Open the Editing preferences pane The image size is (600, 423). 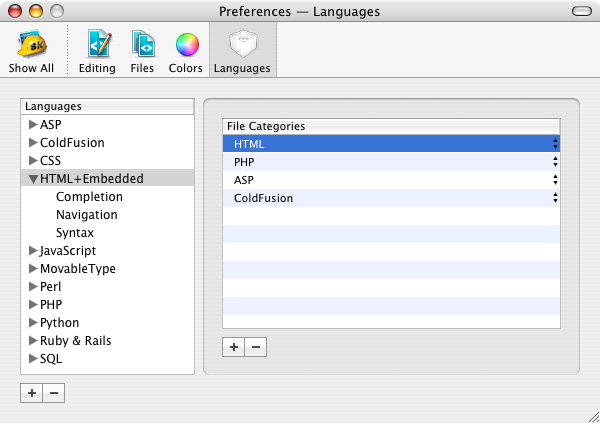[x=97, y=51]
